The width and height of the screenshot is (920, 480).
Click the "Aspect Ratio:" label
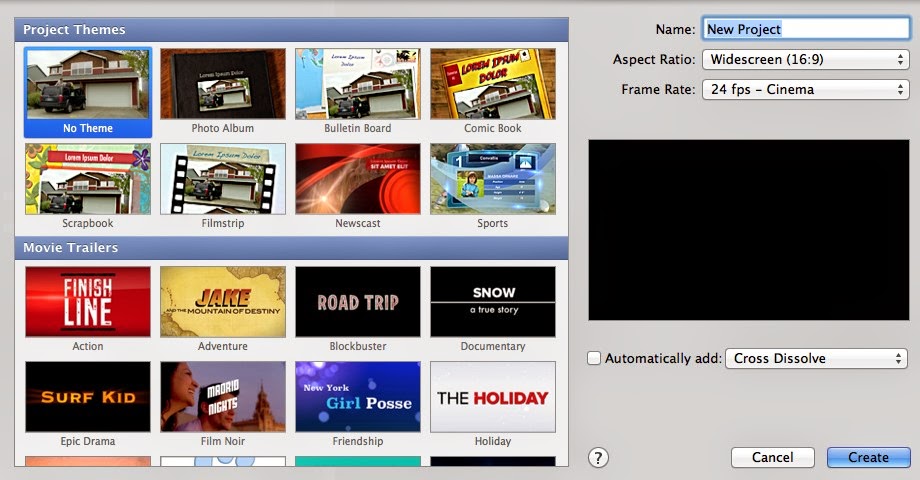[654, 59]
